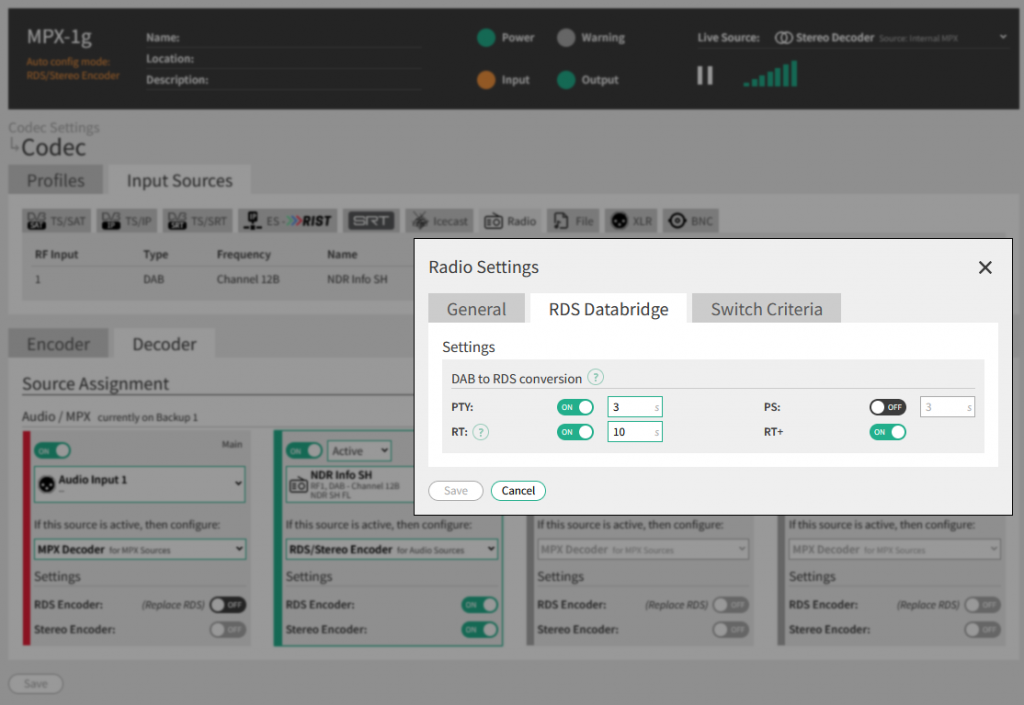
Task: Open the MPX Decoder configuration dropdown
Action: pos(139,549)
